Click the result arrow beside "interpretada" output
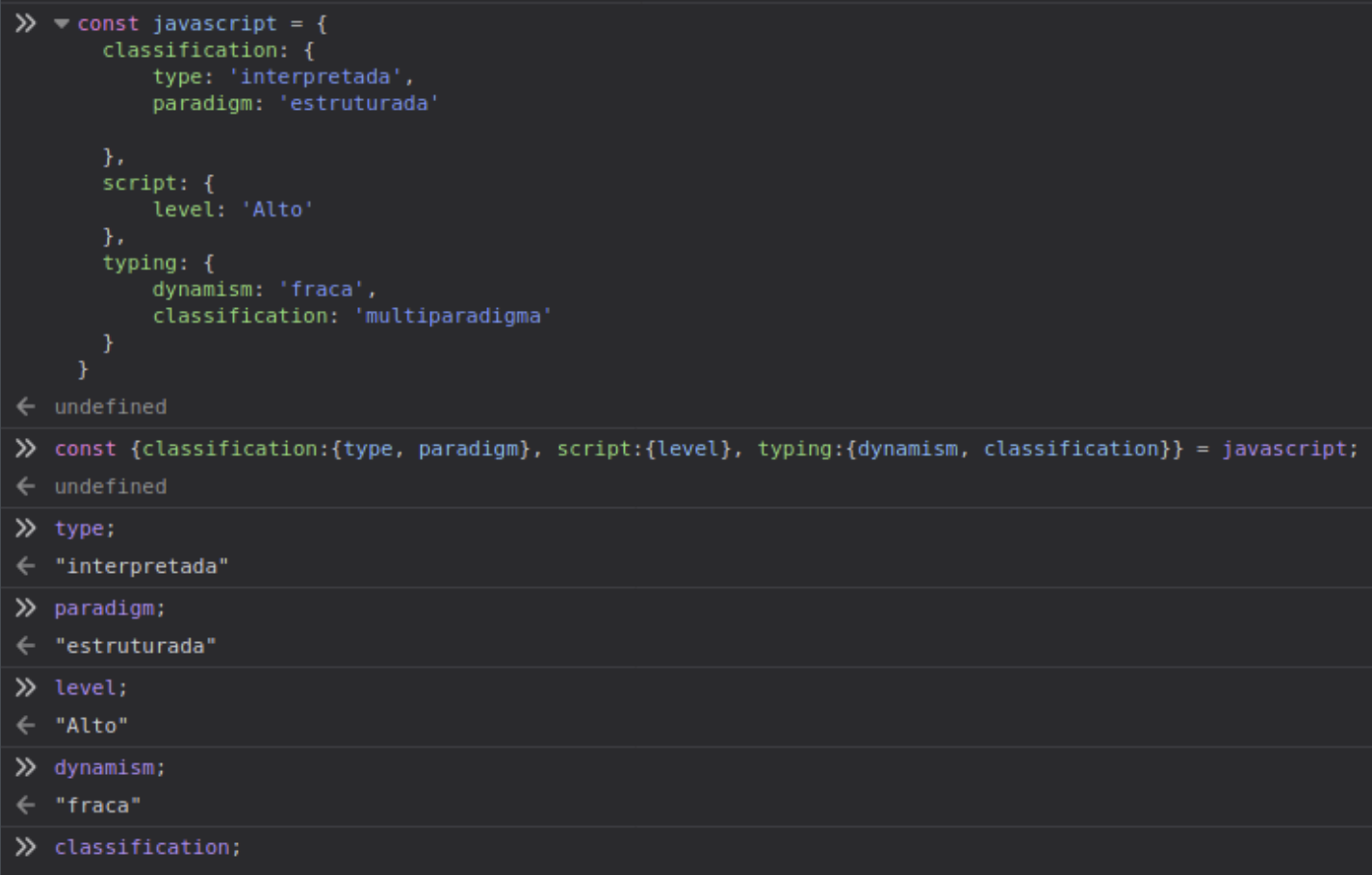 26,566
